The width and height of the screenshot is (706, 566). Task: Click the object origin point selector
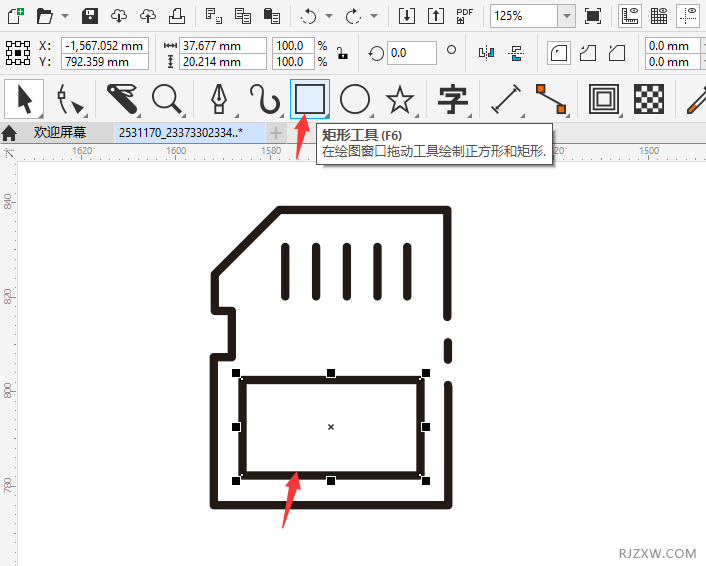[x=18, y=53]
